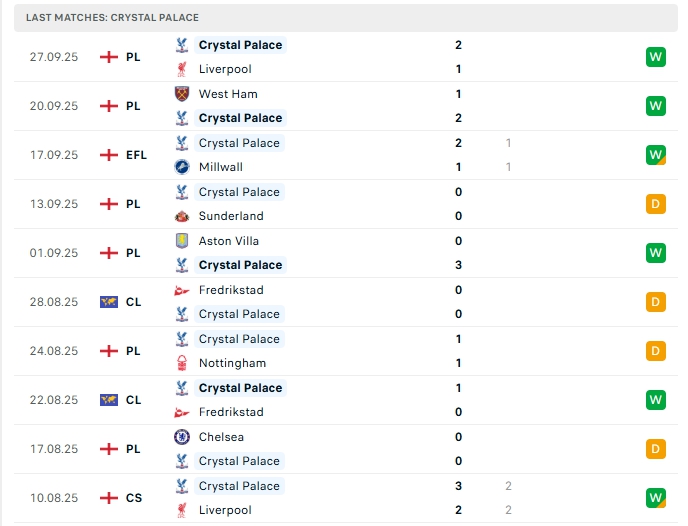This screenshot has width=688, height=526.
Task: Click the England flag on the 20.09.25 row
Action: [109, 106]
